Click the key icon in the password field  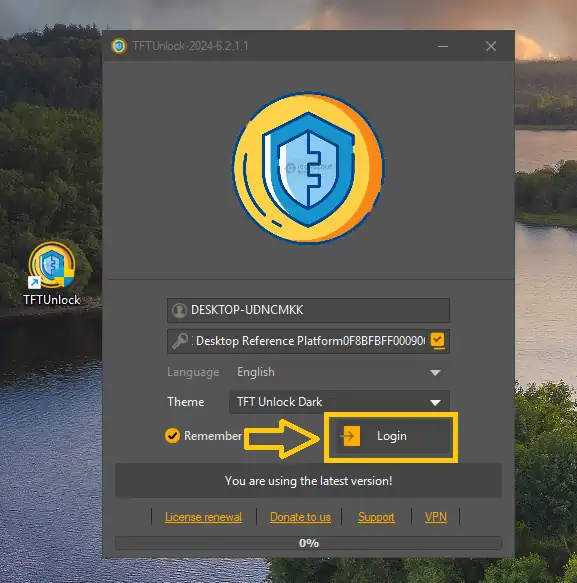coord(180,341)
